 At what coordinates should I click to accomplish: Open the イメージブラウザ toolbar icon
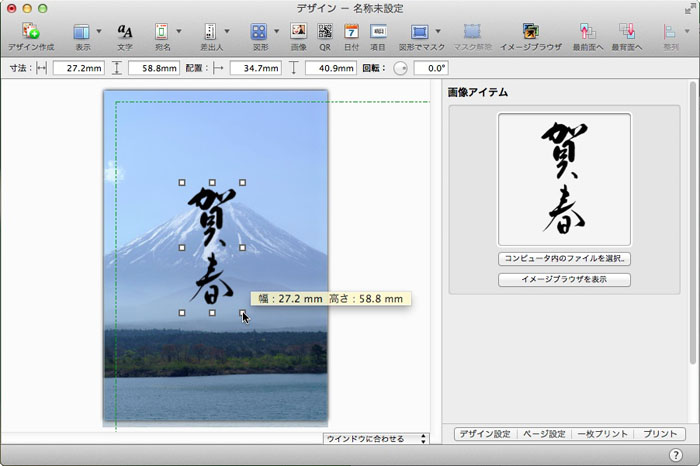point(531,32)
